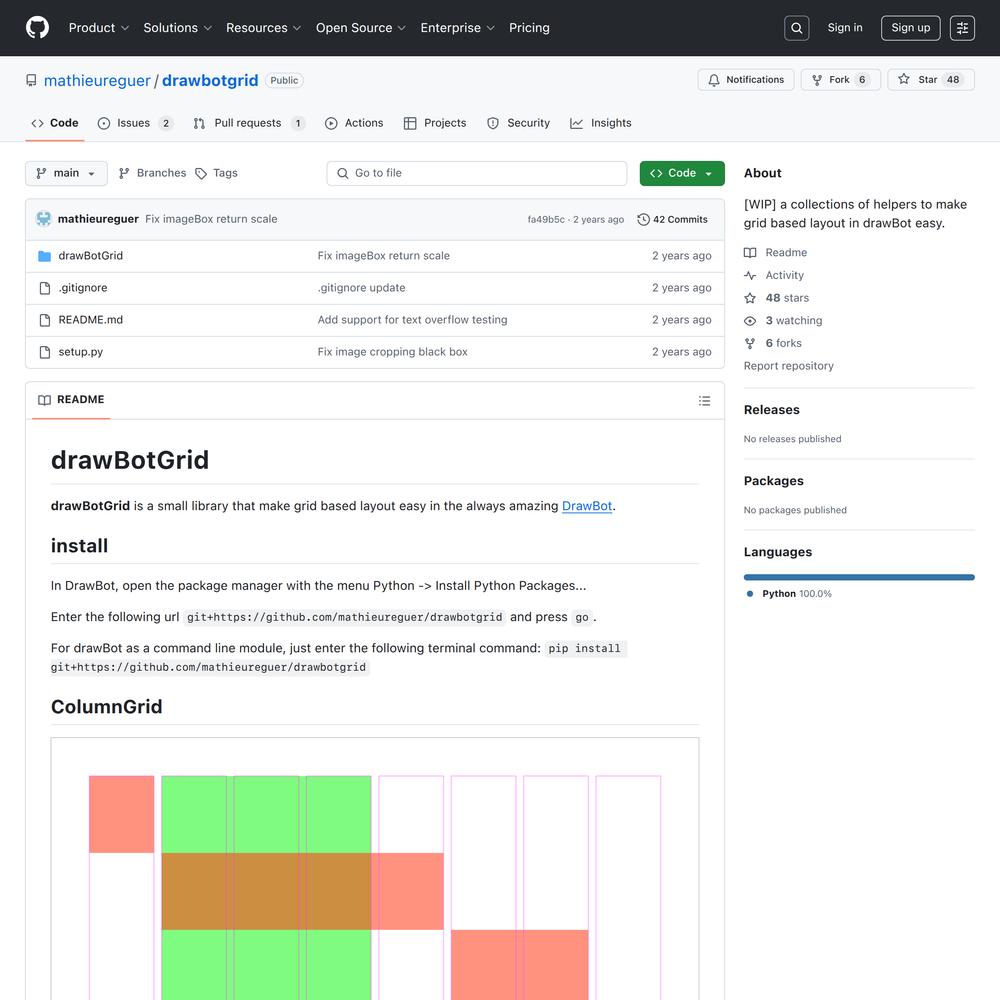This screenshot has width=1000, height=1000.
Task: Click the Python language bar
Action: click(859, 577)
